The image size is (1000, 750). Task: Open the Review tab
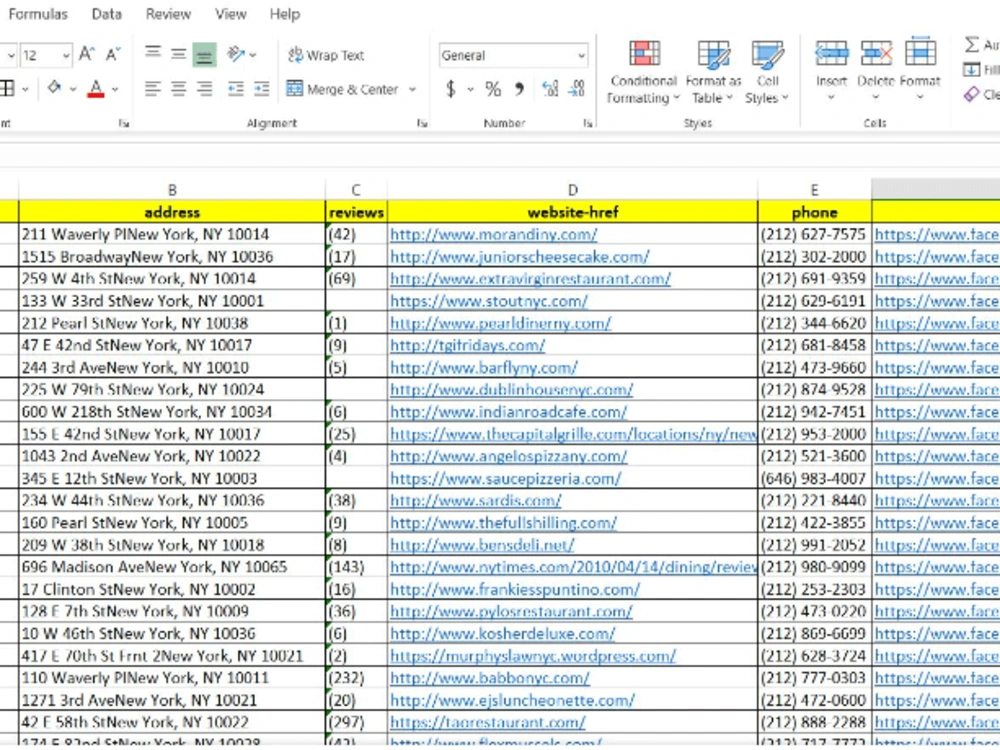pos(168,14)
